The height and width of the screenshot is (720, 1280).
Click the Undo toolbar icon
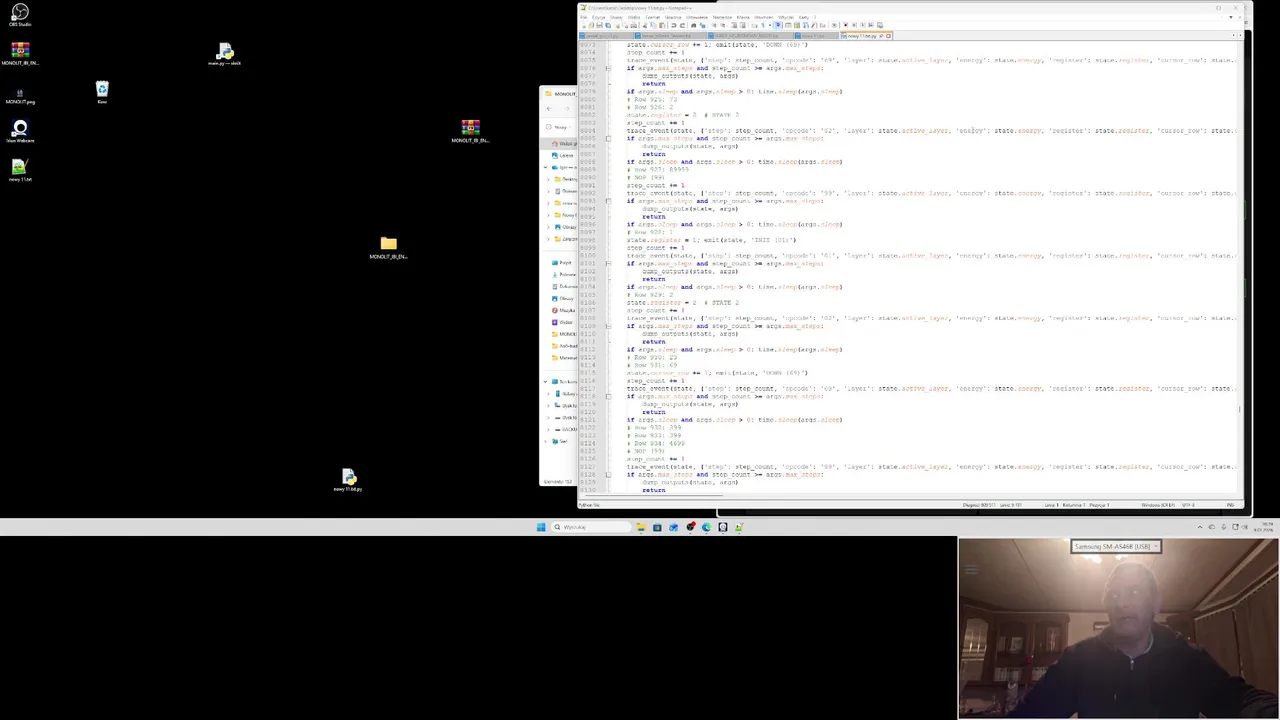(x=673, y=25)
